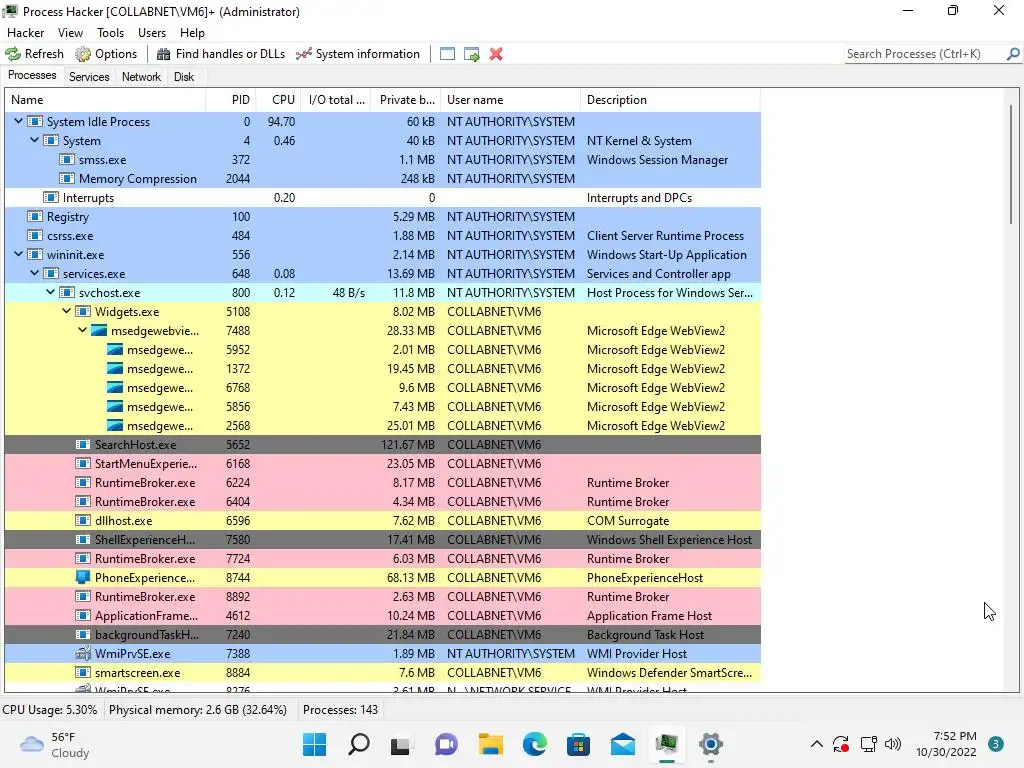Collapse the wininit.exe tree node

click(x=18, y=255)
